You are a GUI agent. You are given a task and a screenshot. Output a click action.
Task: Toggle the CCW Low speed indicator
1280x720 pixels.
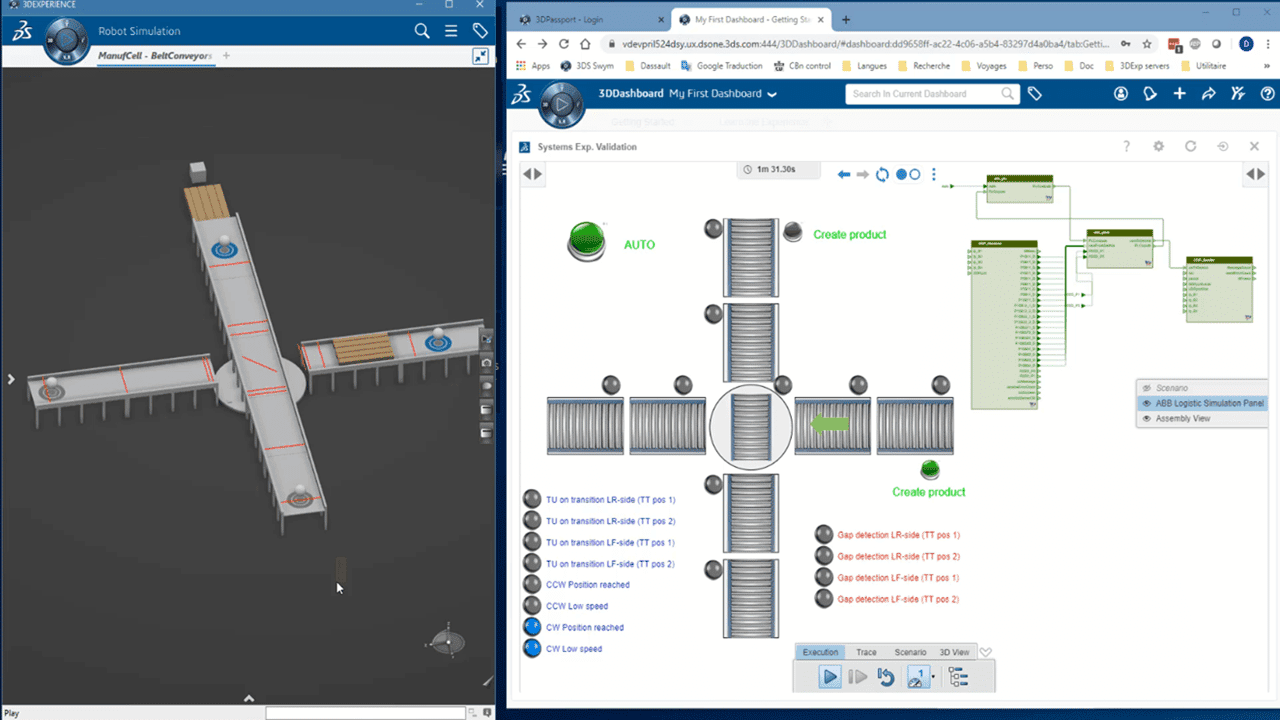532,606
